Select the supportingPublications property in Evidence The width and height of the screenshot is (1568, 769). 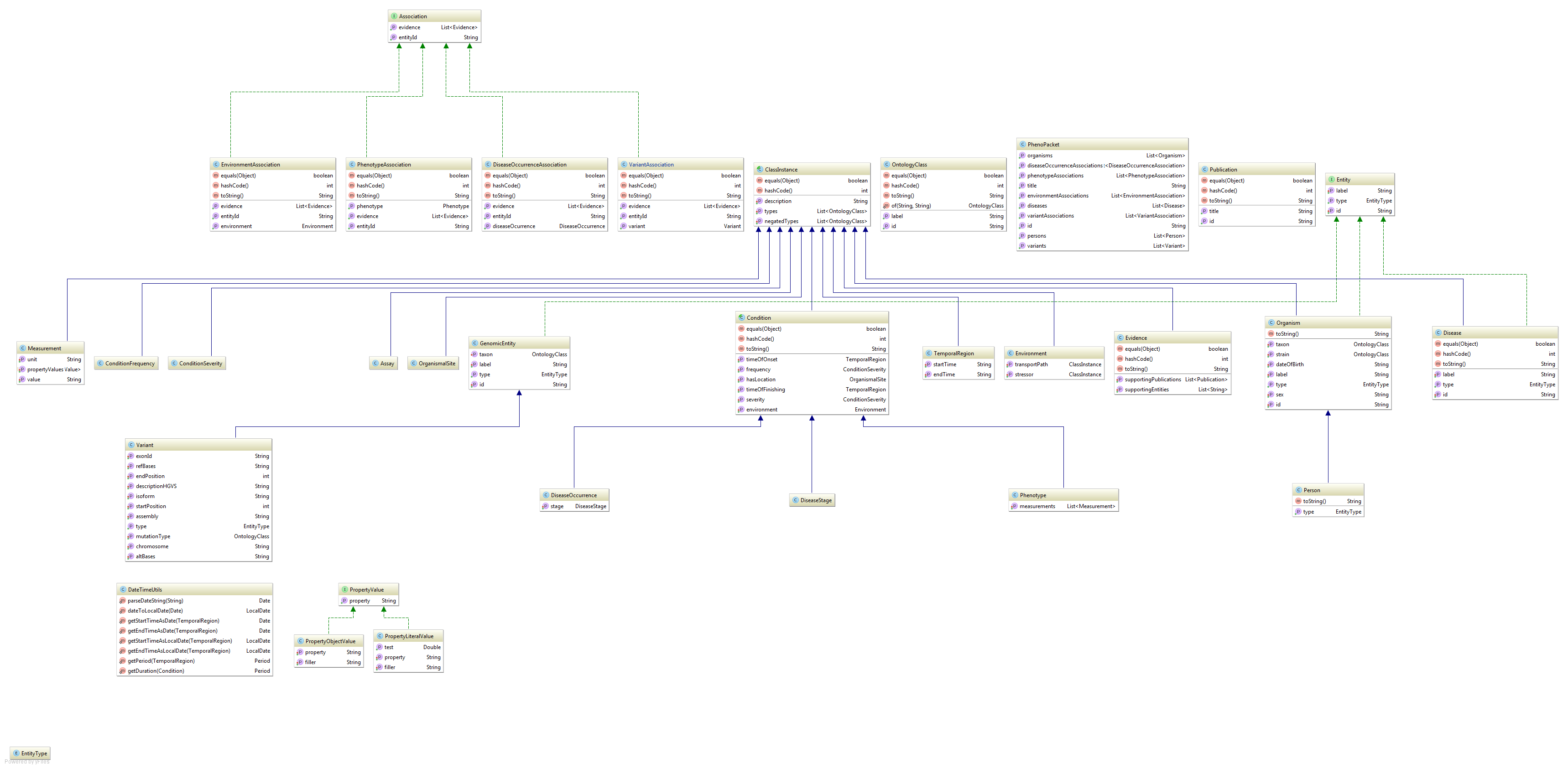[1152, 379]
